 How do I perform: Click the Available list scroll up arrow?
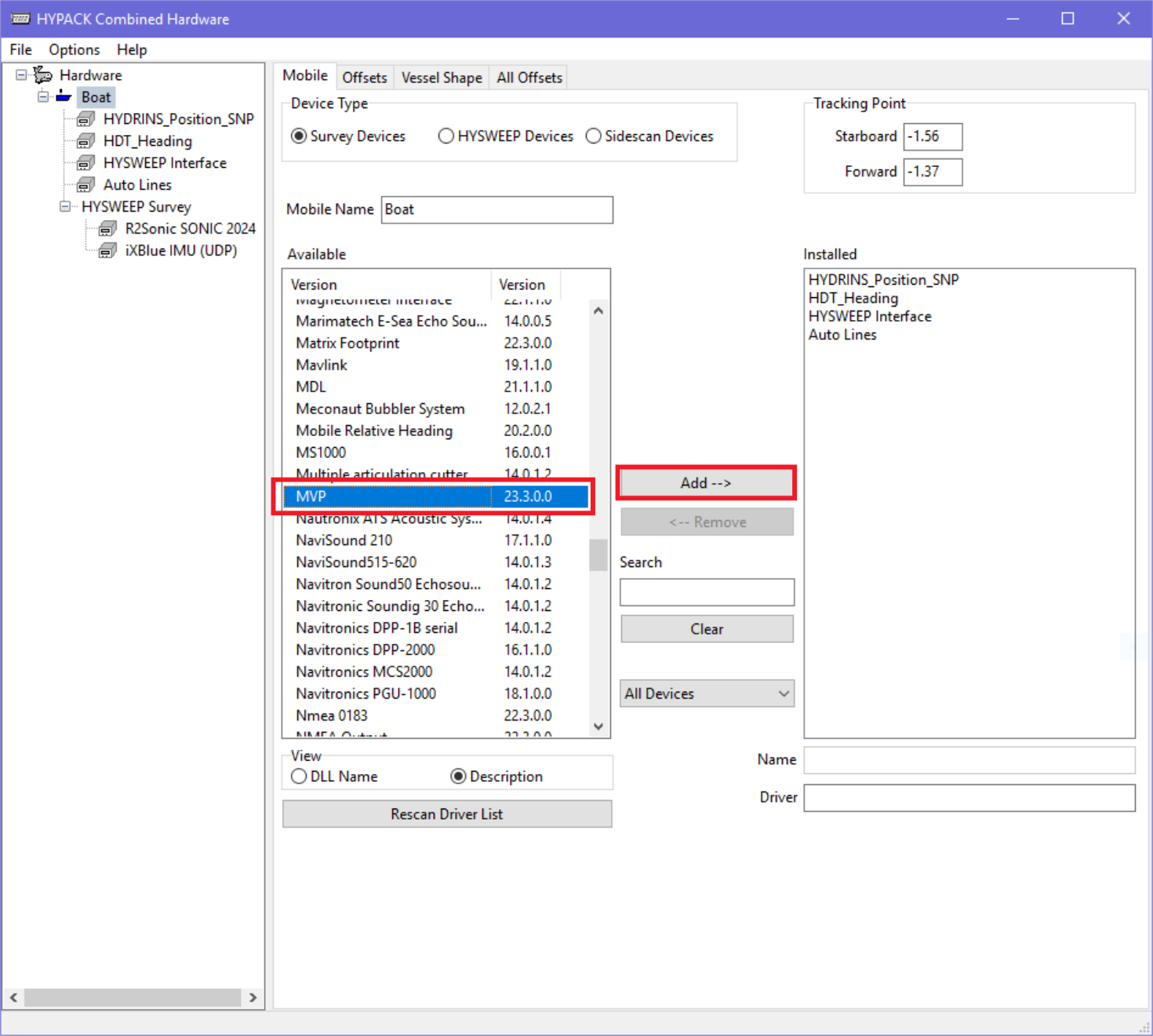pyautogui.click(x=598, y=311)
